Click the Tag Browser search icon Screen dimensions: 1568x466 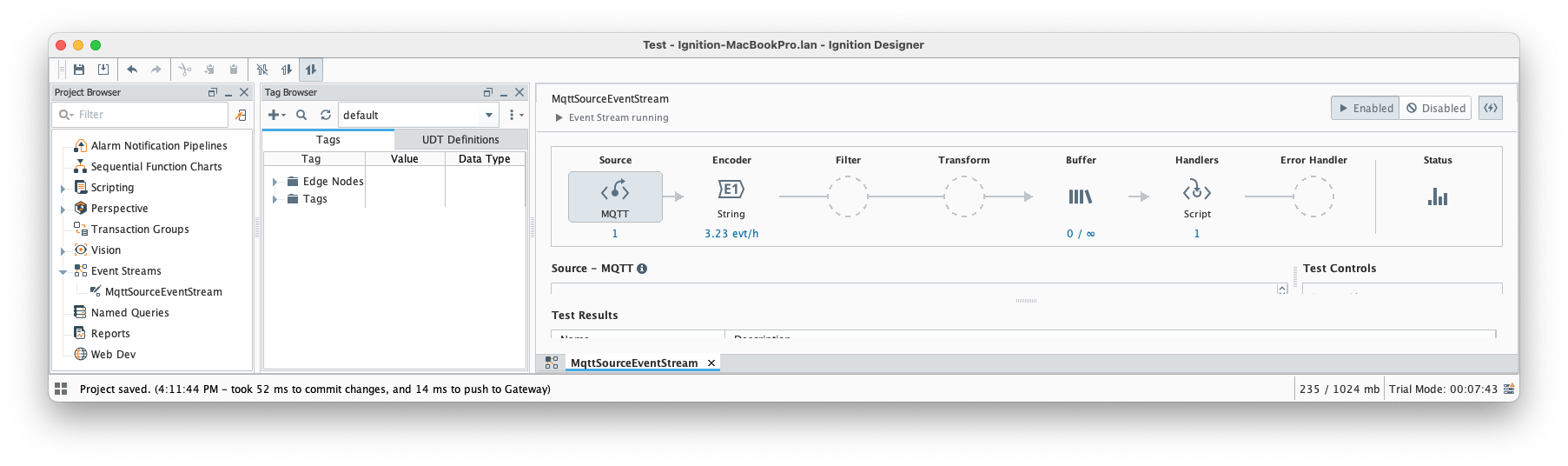click(x=301, y=115)
